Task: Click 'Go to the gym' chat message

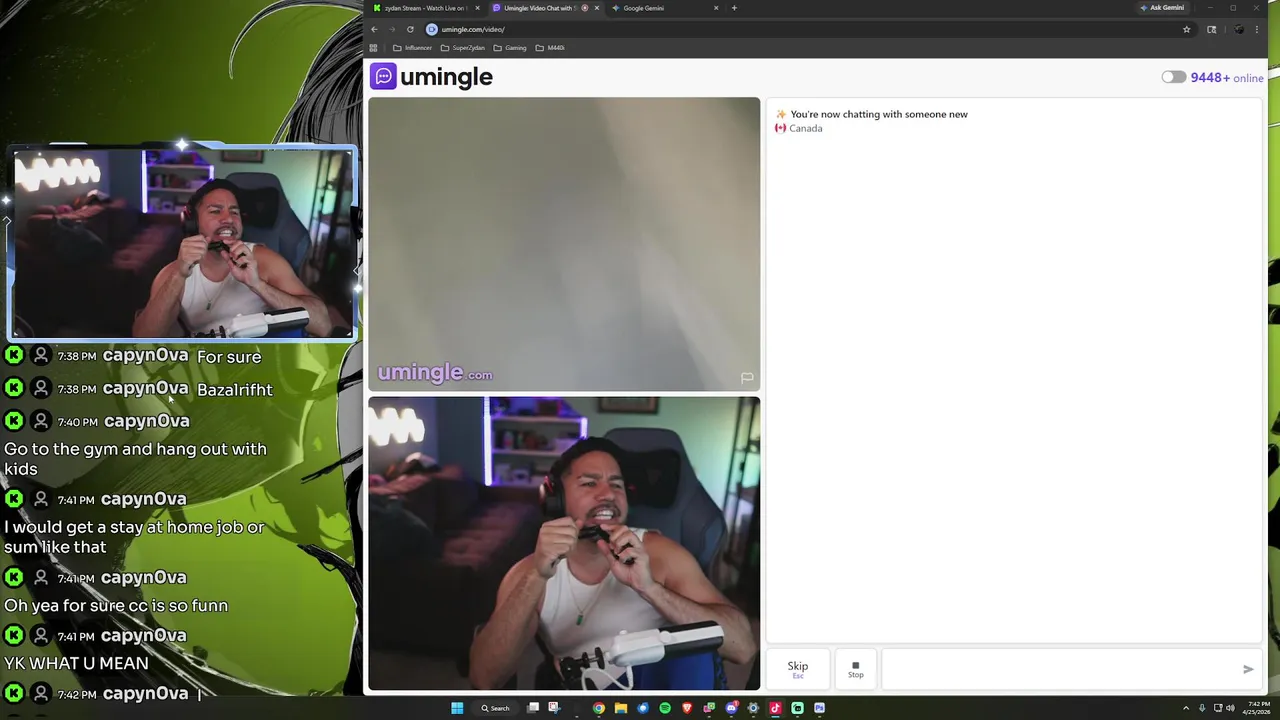Action: [135, 458]
